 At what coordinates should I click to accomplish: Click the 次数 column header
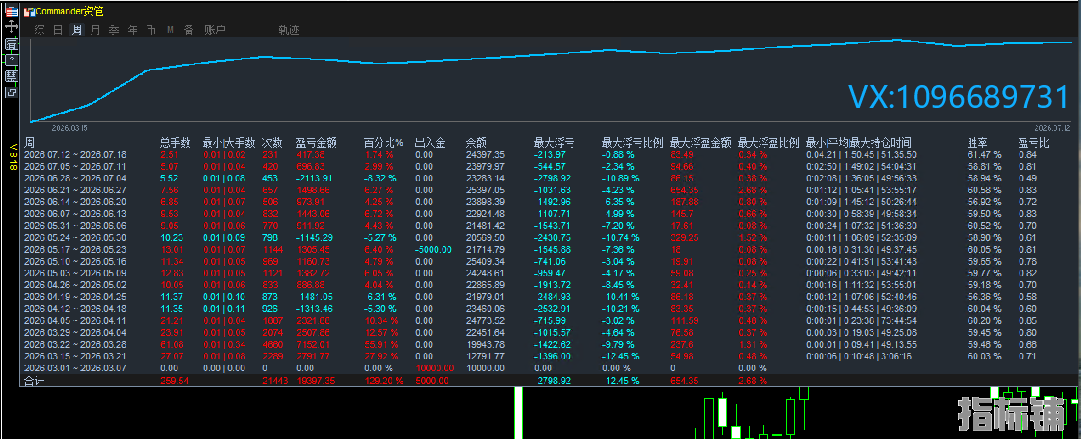pyautogui.click(x=272, y=143)
